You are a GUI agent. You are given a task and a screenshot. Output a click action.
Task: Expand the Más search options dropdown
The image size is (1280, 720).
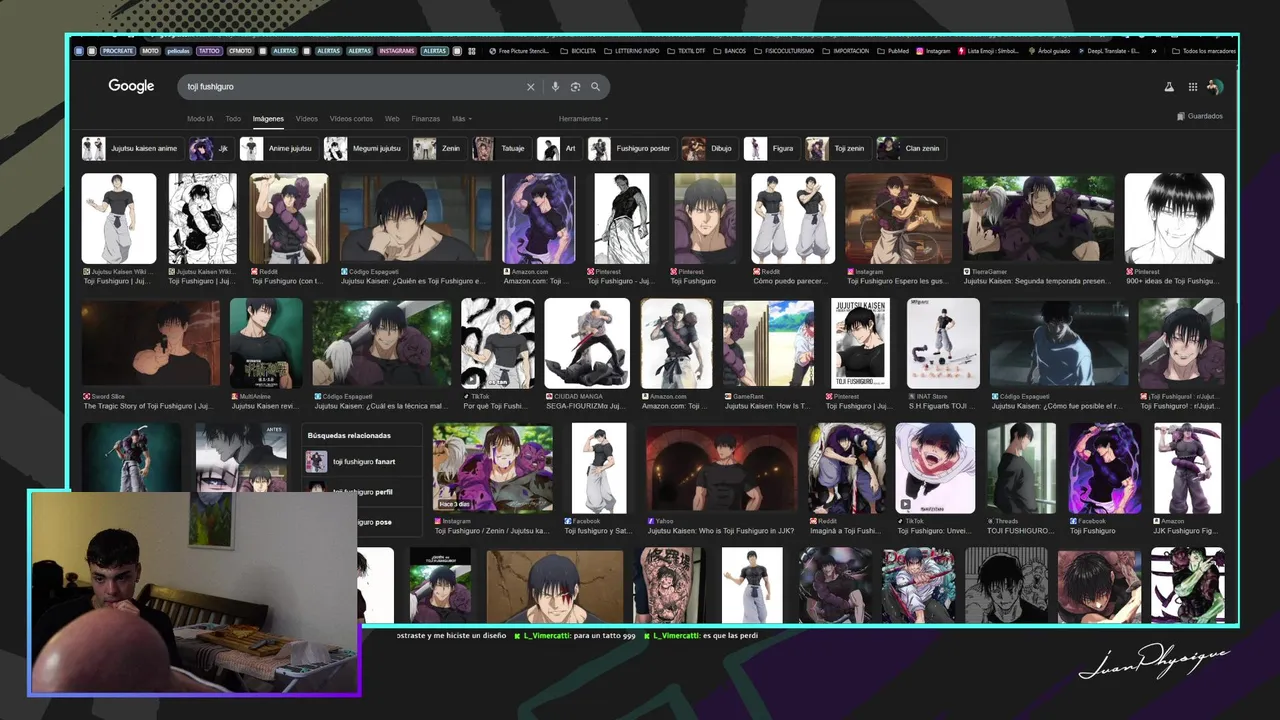tap(462, 119)
